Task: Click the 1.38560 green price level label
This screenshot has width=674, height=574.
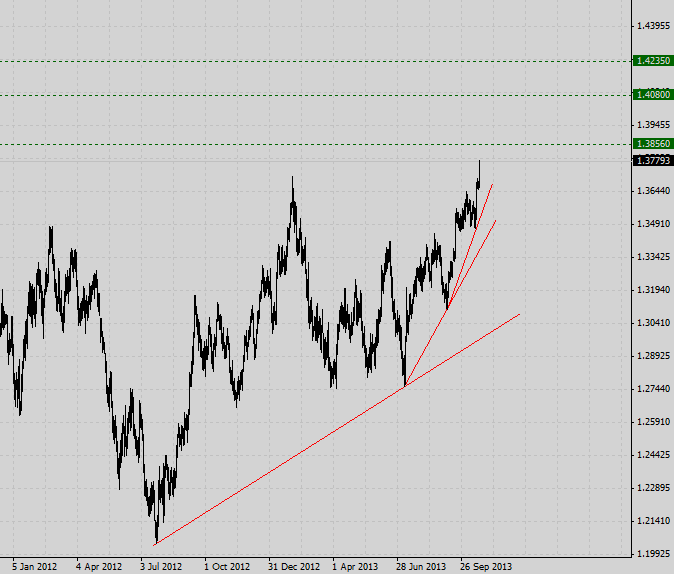Action: (653, 144)
